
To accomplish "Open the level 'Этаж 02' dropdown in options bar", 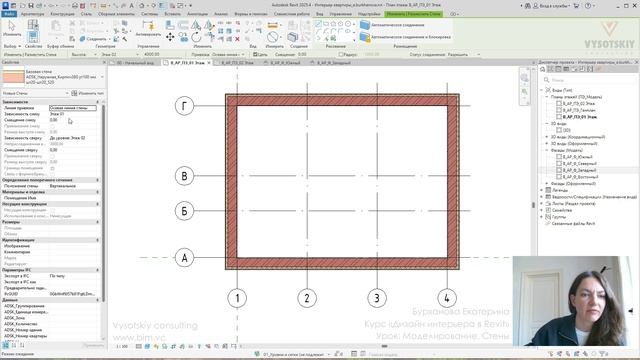I will 120,54.
